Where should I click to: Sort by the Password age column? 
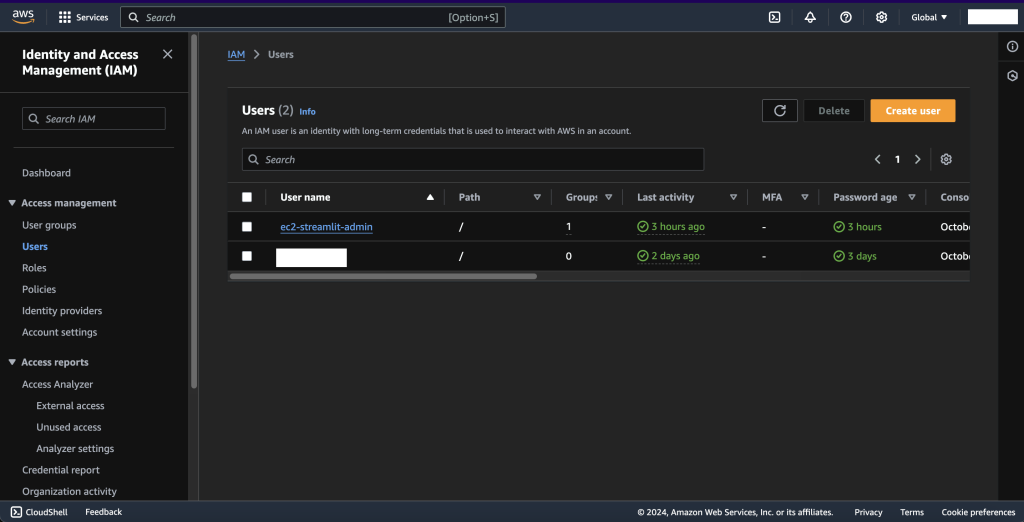point(912,197)
